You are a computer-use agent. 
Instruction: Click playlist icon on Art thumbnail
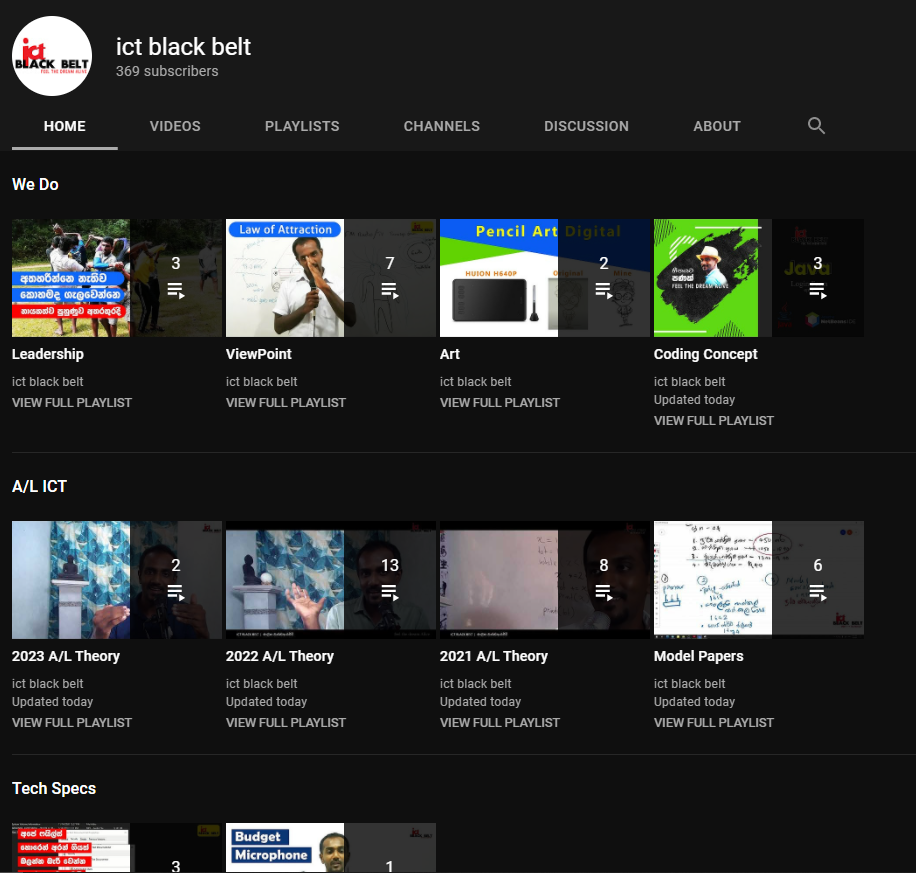603,290
